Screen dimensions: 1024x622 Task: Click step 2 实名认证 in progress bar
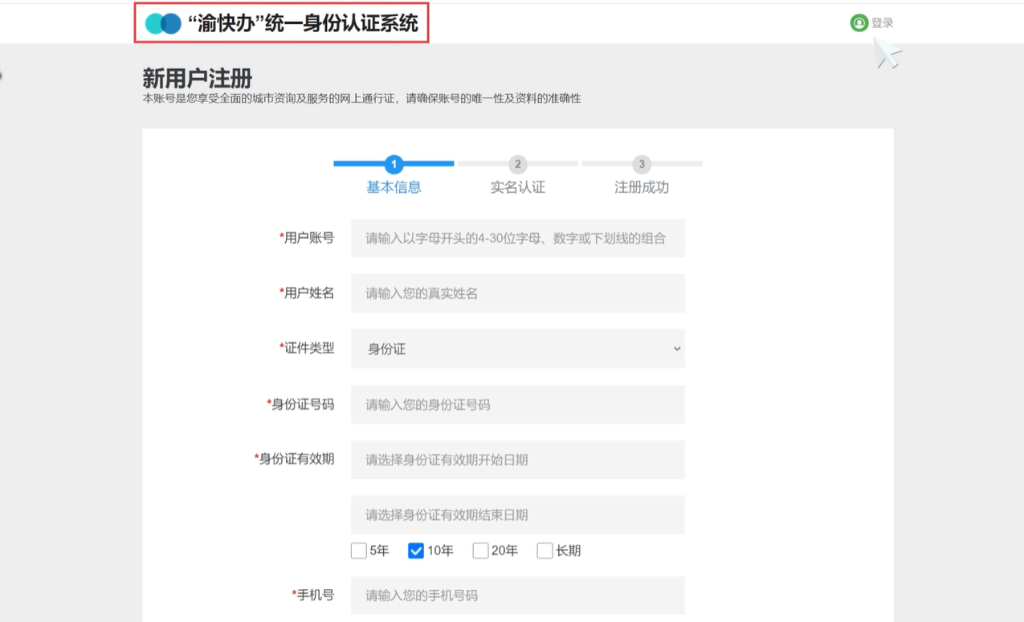518,176
